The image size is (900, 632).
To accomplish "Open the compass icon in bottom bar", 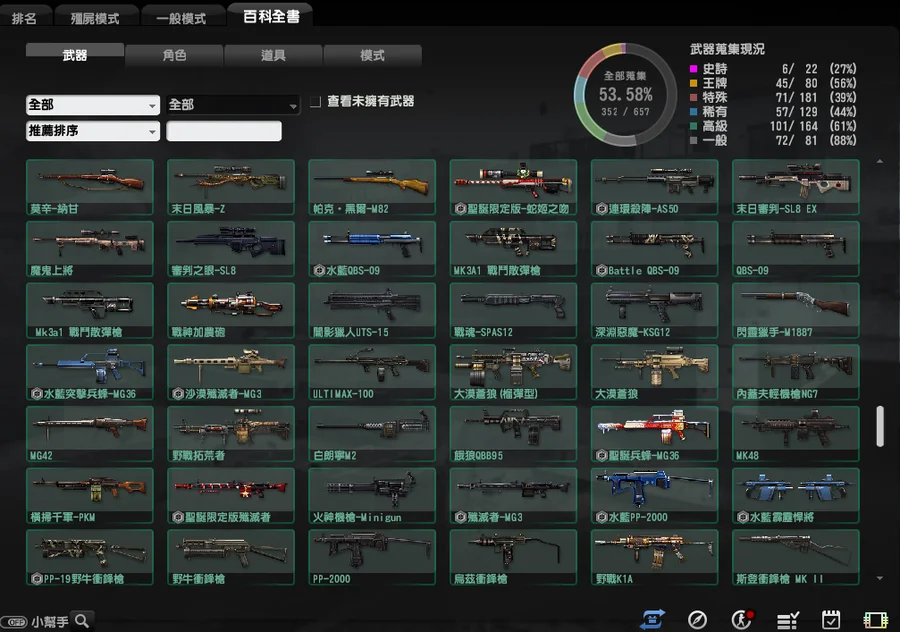I will [x=697, y=620].
